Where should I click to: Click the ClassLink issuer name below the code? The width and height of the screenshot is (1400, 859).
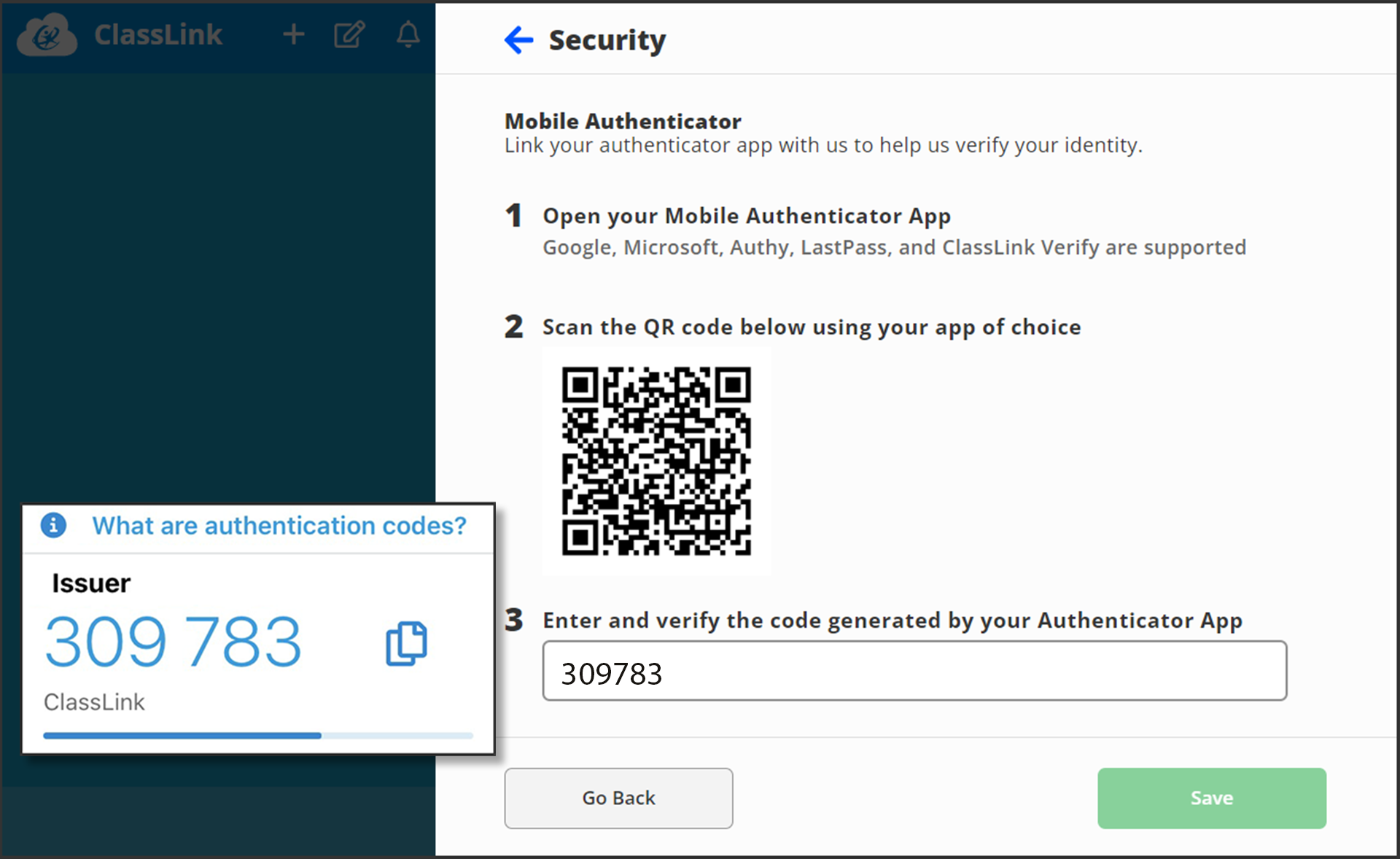[x=94, y=701]
